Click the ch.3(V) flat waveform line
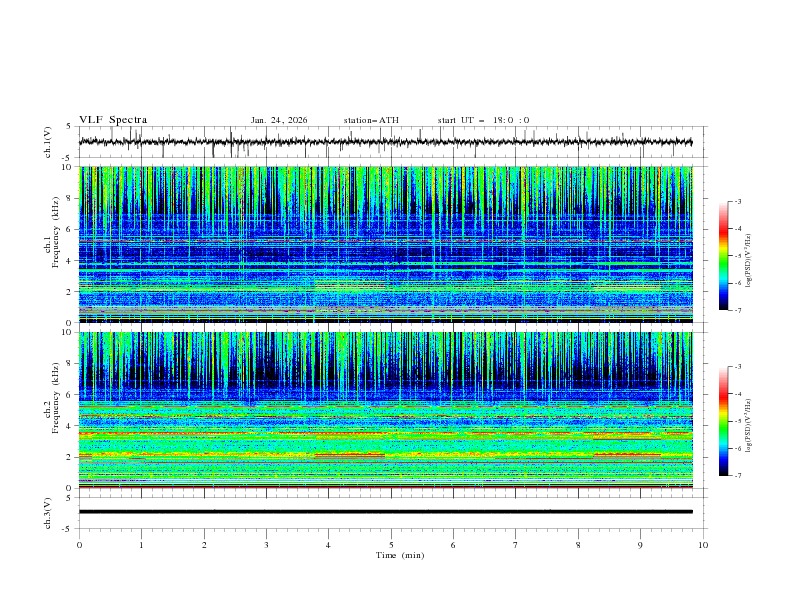This screenshot has height=612, width=792. [x=390, y=512]
